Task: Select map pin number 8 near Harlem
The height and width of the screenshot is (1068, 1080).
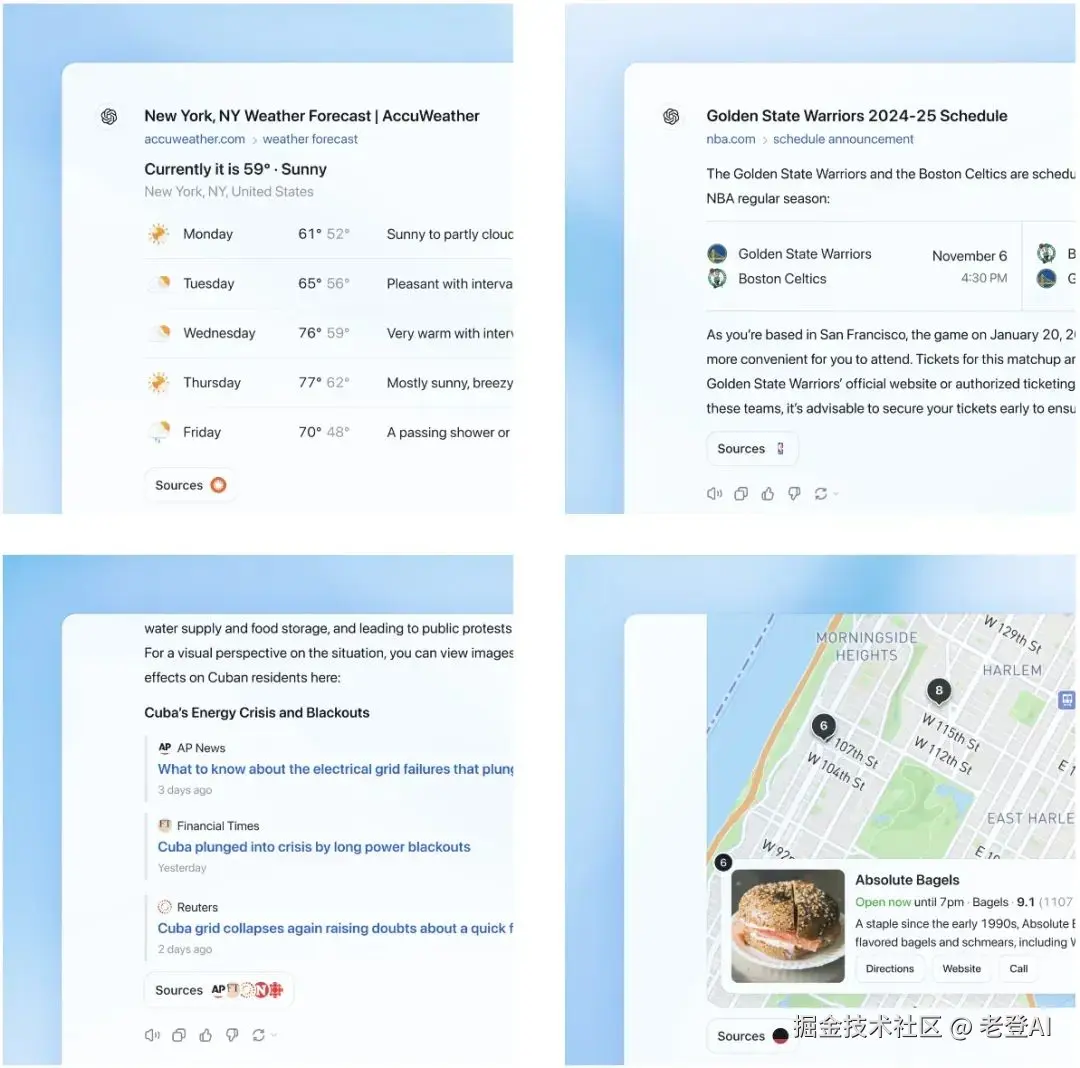Action: pos(939,691)
